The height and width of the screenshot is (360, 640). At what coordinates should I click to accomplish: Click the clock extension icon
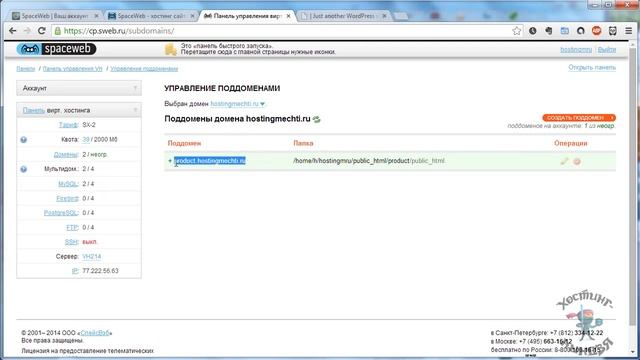[533, 31]
